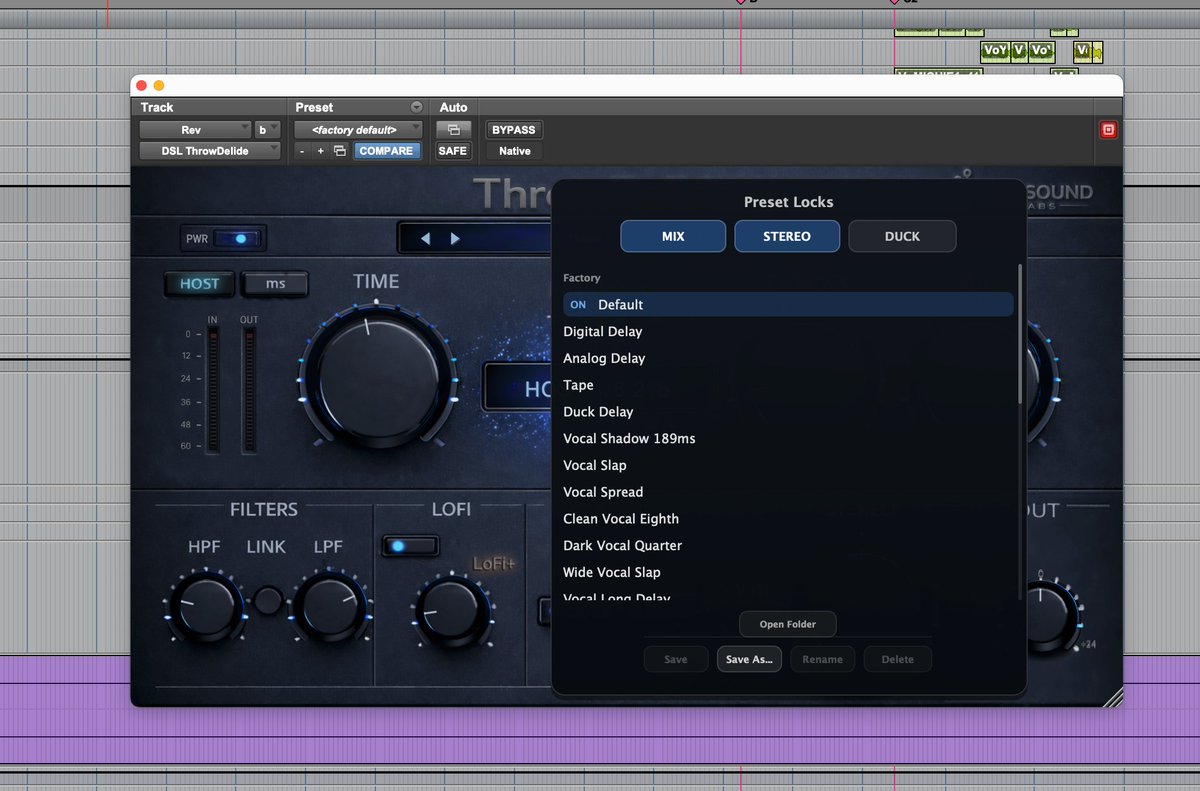Toggle the MIX preset lock

[673, 236]
